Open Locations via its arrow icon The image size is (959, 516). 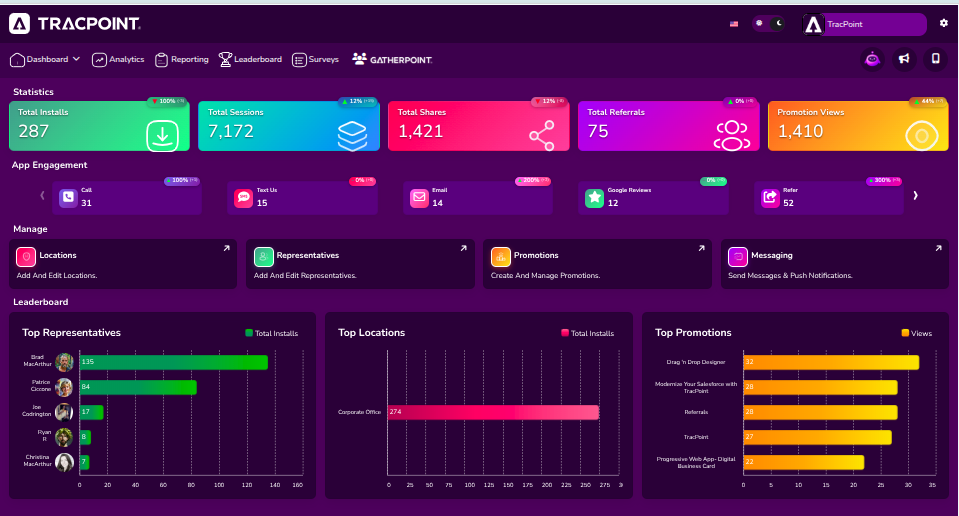pyautogui.click(x=226, y=248)
